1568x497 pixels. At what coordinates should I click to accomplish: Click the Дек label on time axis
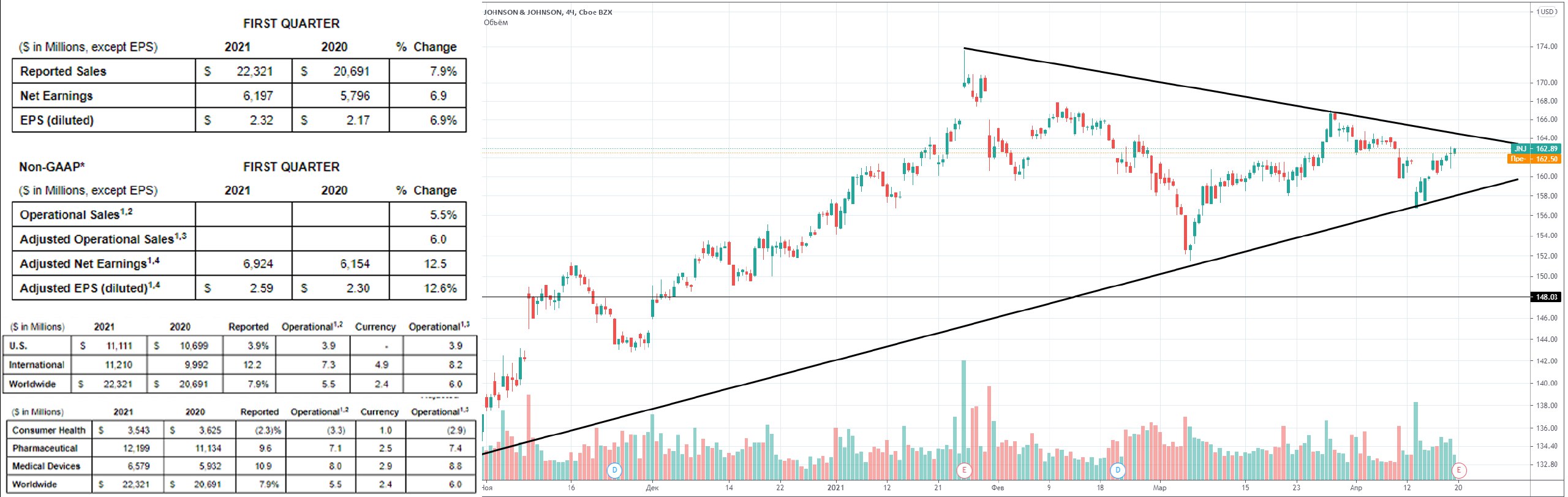652,488
